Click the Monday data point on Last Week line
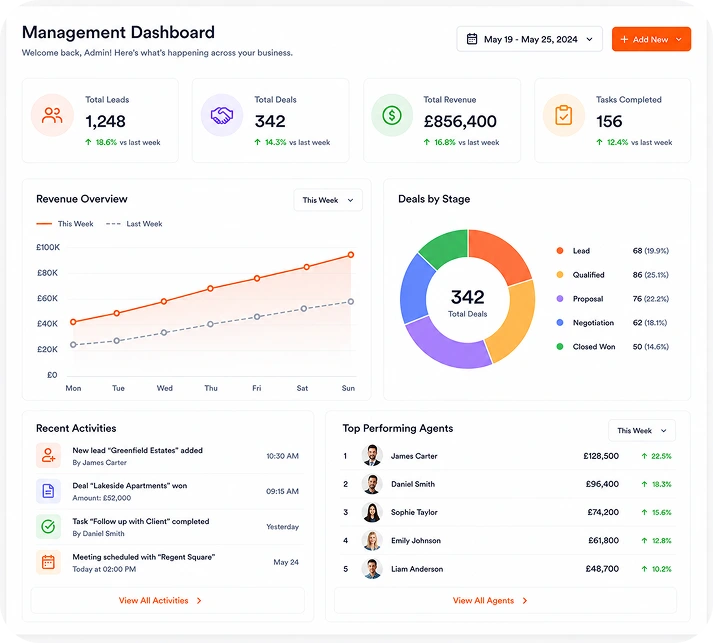The width and height of the screenshot is (713, 643). pyautogui.click(x=73, y=345)
